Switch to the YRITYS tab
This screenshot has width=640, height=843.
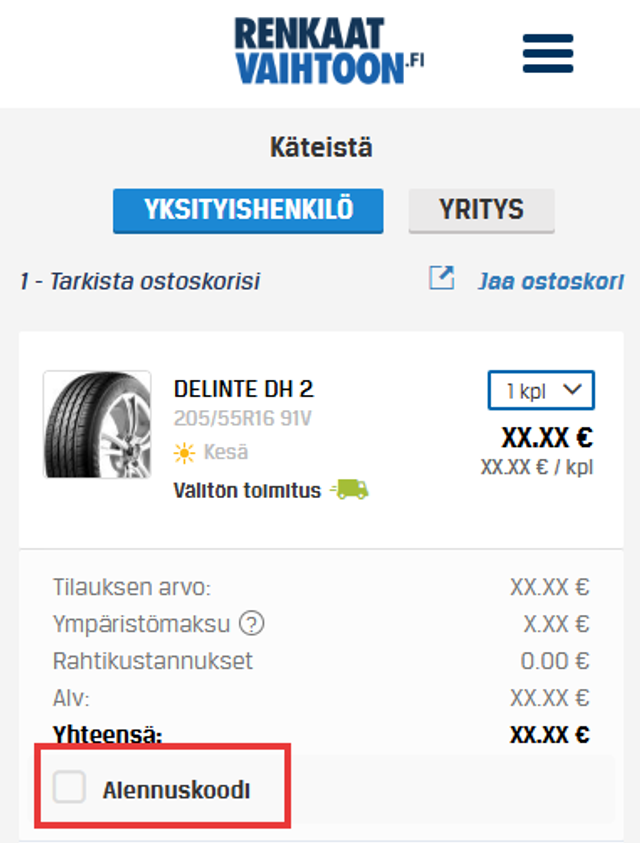[481, 211]
